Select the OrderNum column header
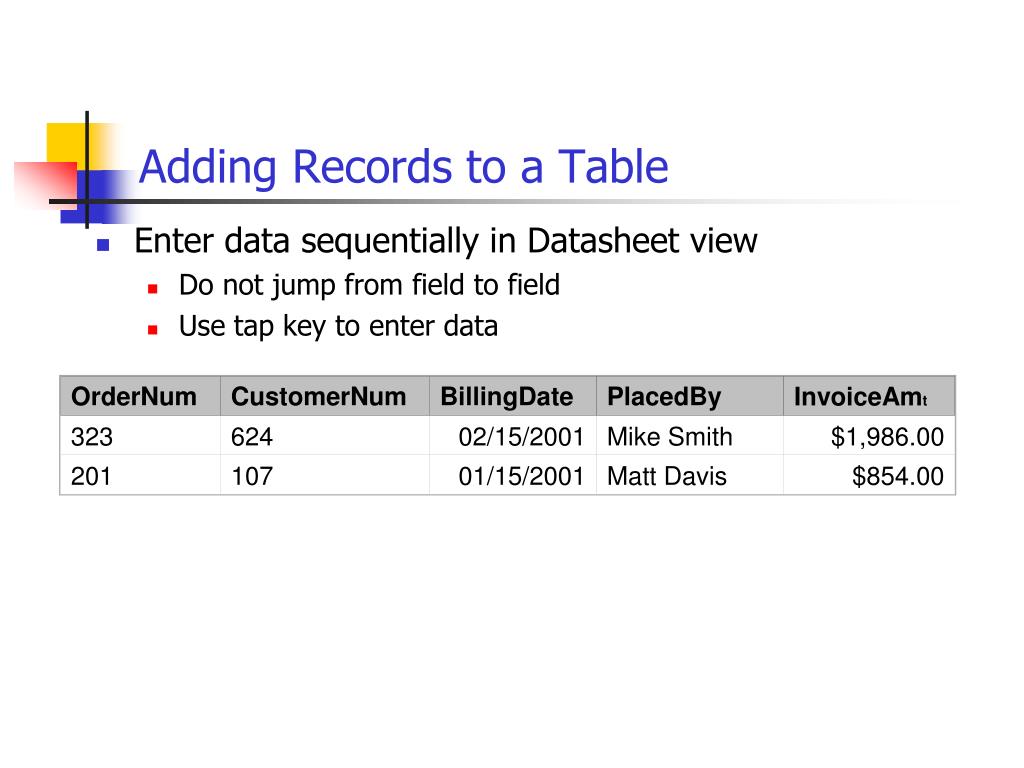The width and height of the screenshot is (1024, 768). tap(140, 396)
